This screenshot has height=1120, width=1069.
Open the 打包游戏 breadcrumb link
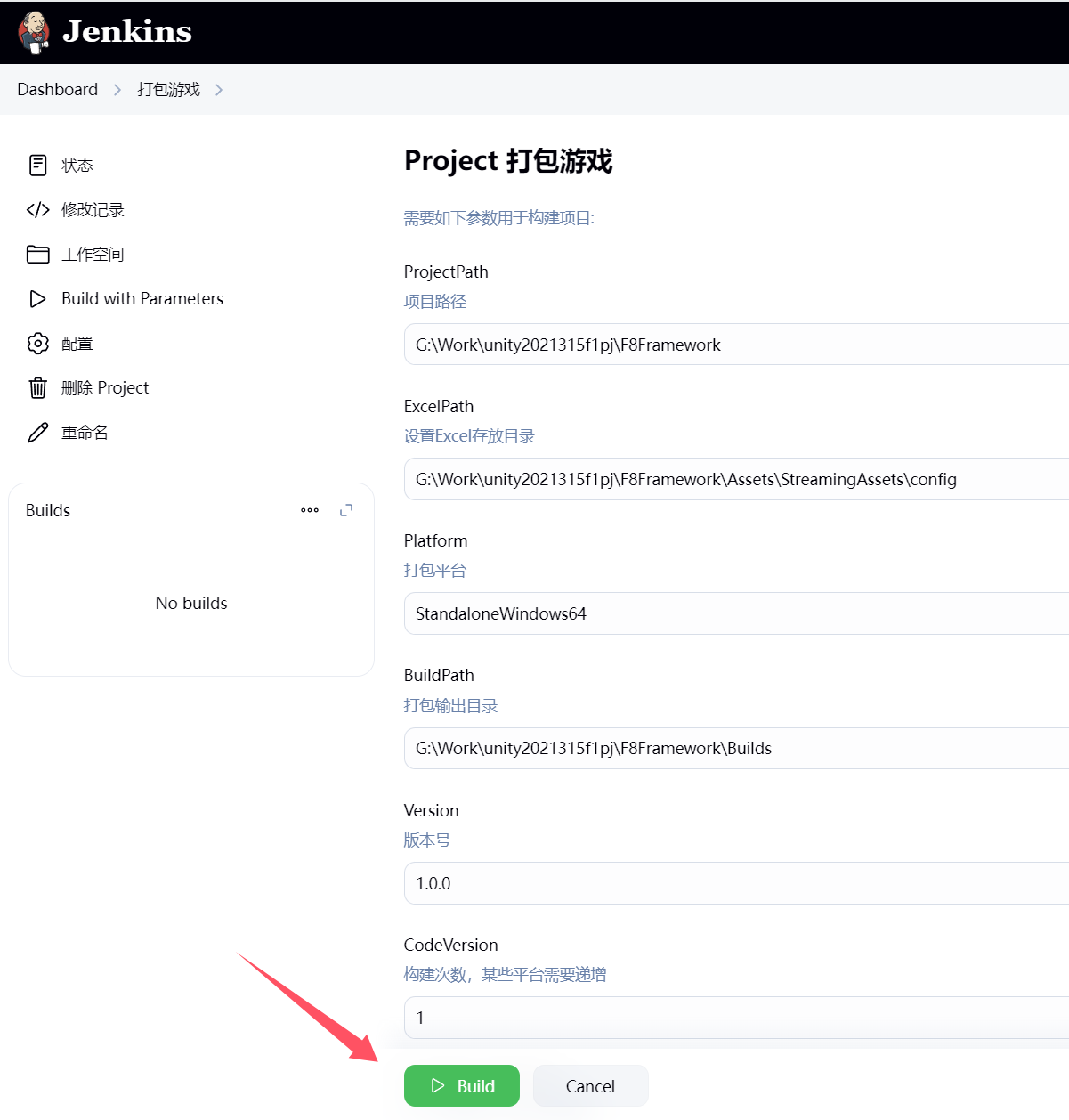169,89
